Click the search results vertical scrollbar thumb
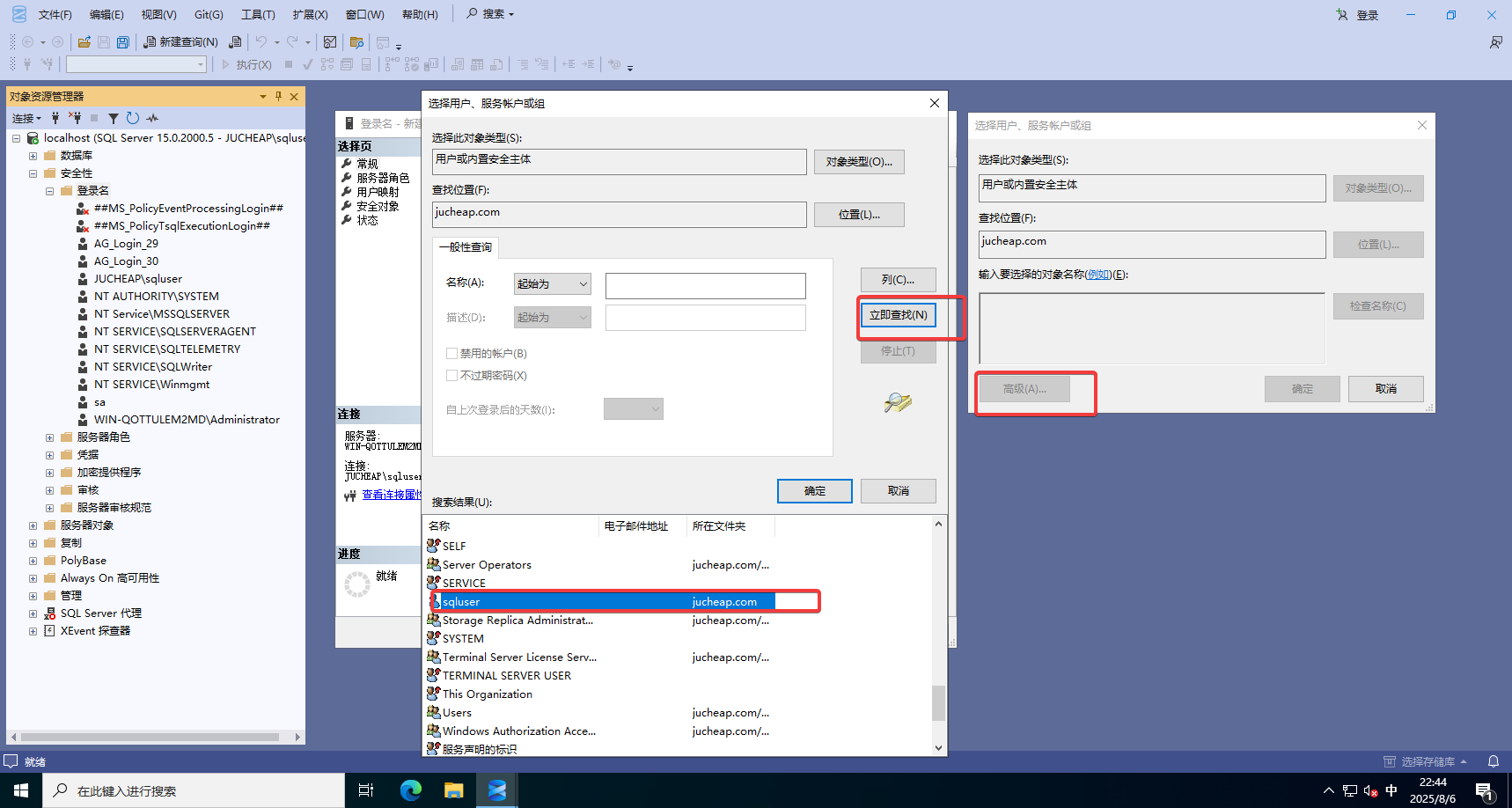1512x808 pixels. click(938, 703)
